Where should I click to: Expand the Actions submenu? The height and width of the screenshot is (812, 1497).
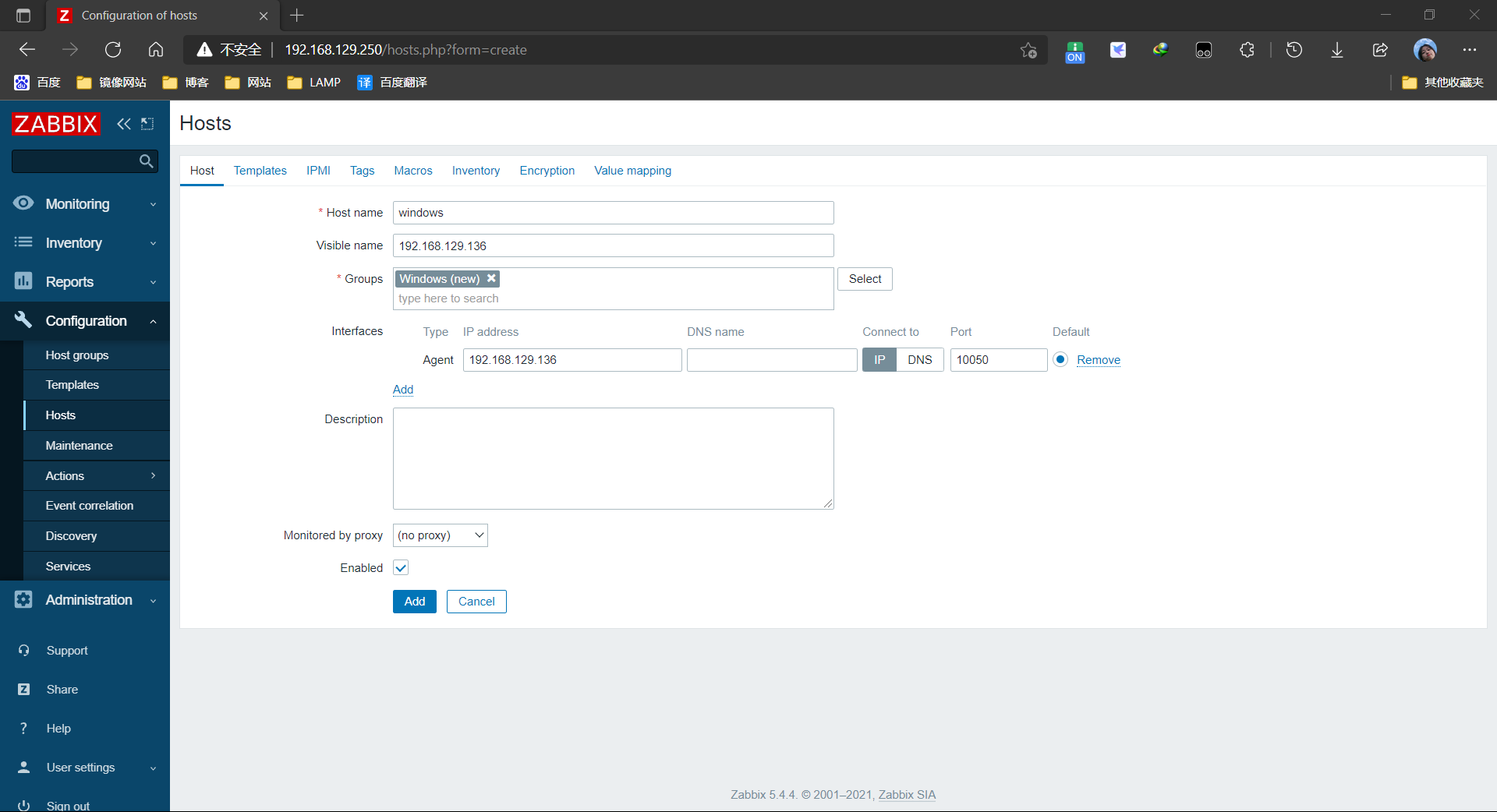(97, 475)
